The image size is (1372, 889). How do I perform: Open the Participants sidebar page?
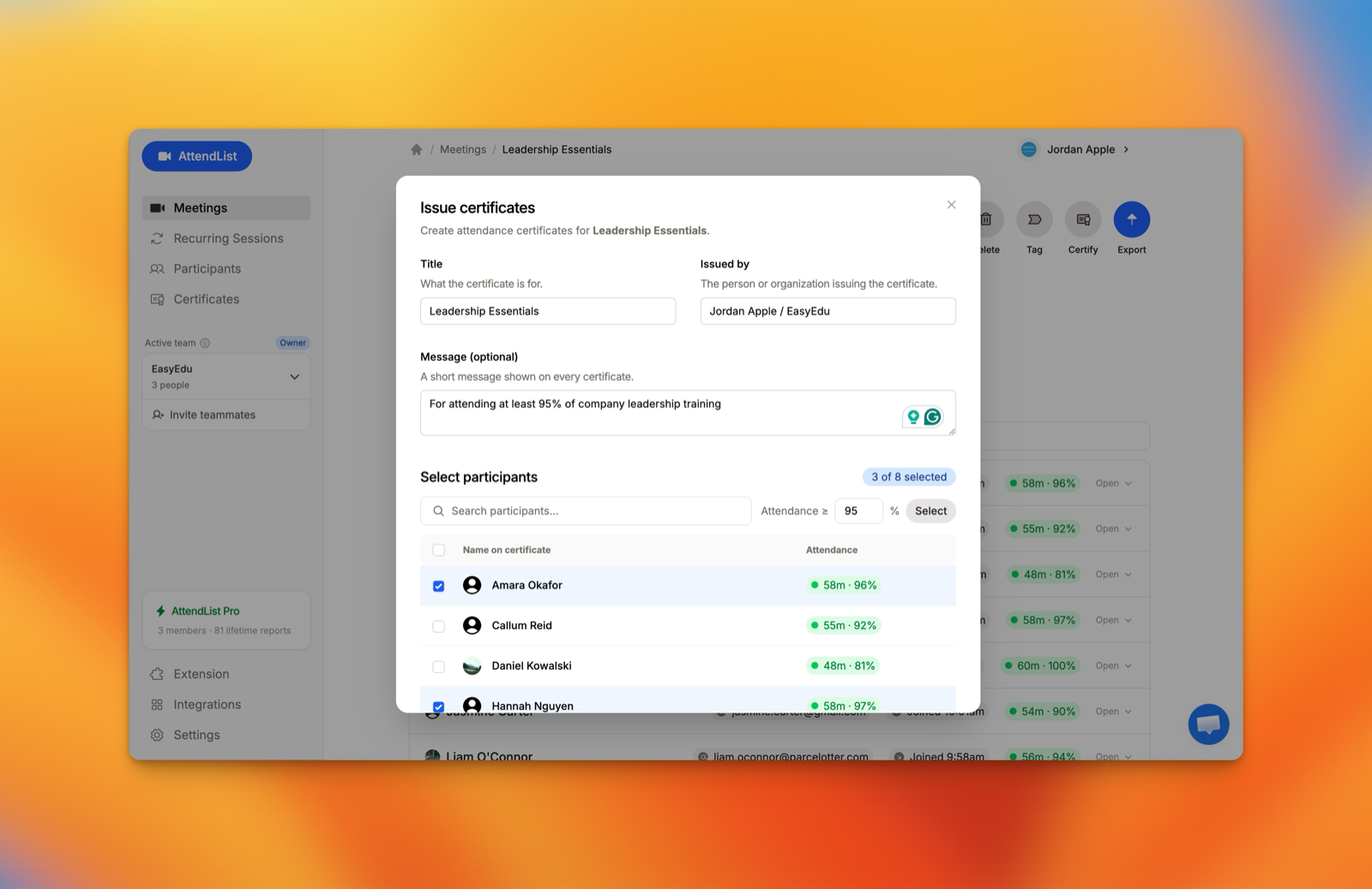226,268
